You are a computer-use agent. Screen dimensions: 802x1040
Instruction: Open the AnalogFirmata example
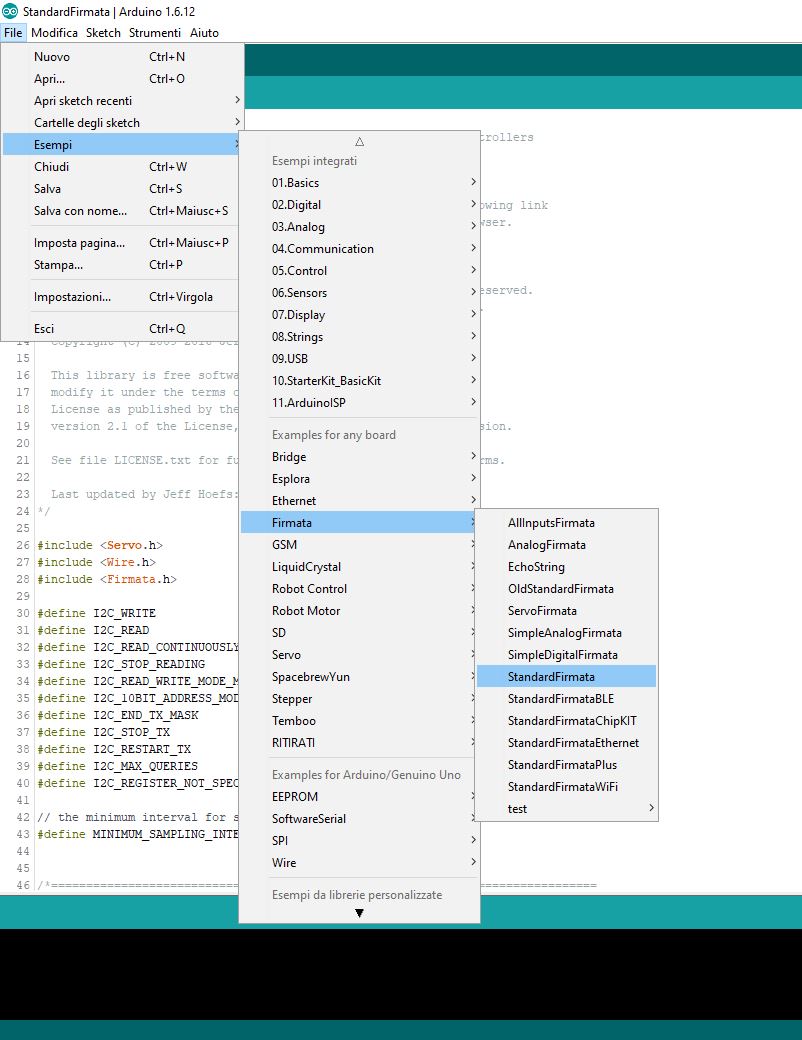[x=567, y=545]
